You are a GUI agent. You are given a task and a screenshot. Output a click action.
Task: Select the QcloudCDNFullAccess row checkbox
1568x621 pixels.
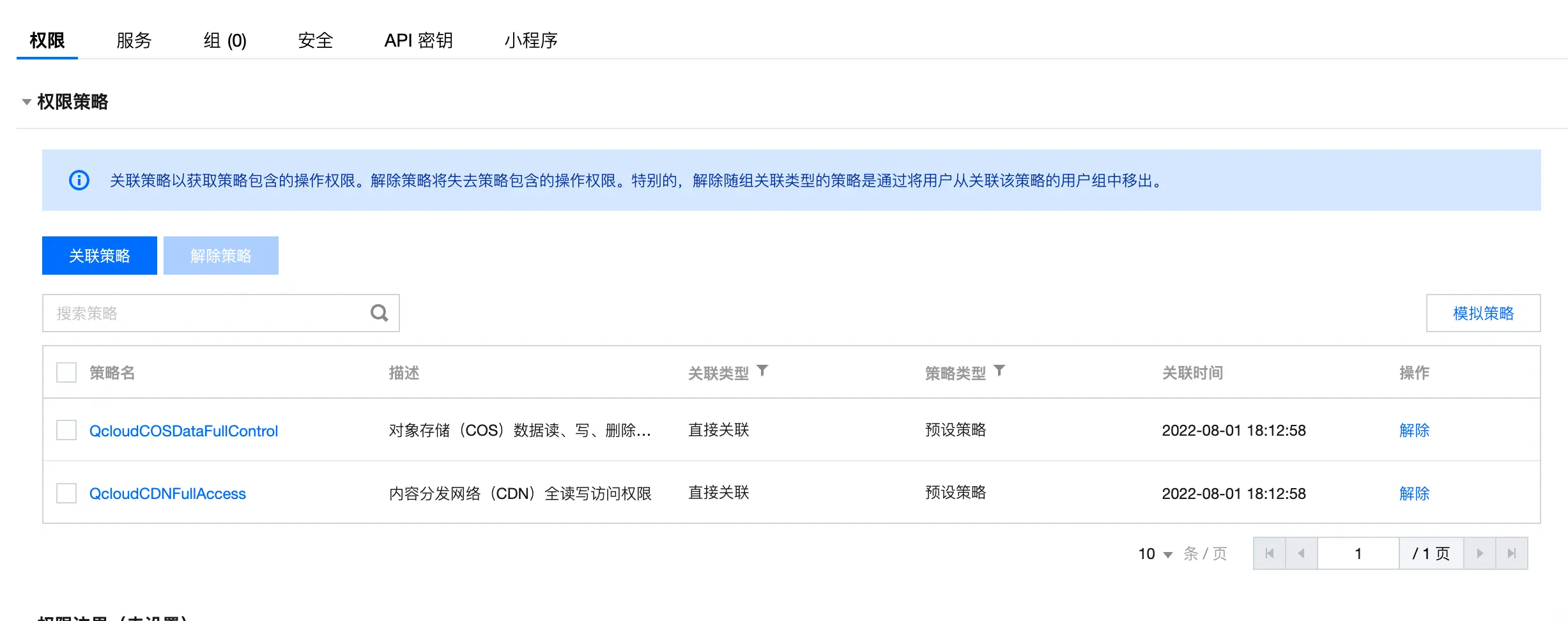point(66,493)
